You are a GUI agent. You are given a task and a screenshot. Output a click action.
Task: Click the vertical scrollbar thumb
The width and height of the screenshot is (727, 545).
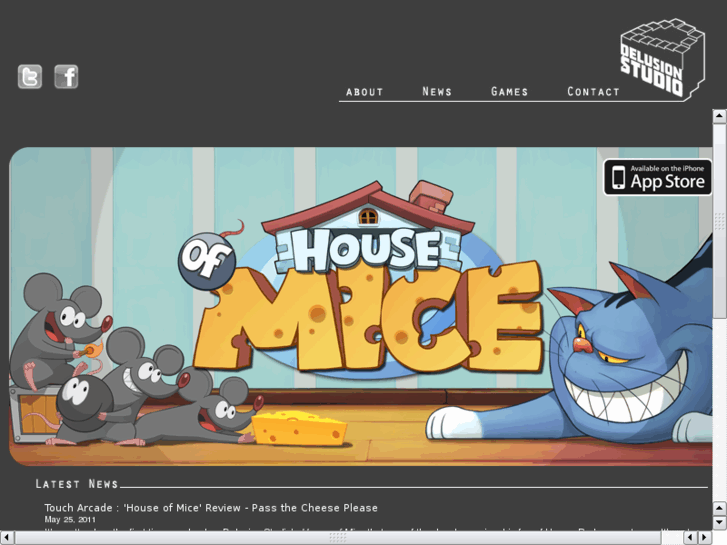click(x=720, y=221)
